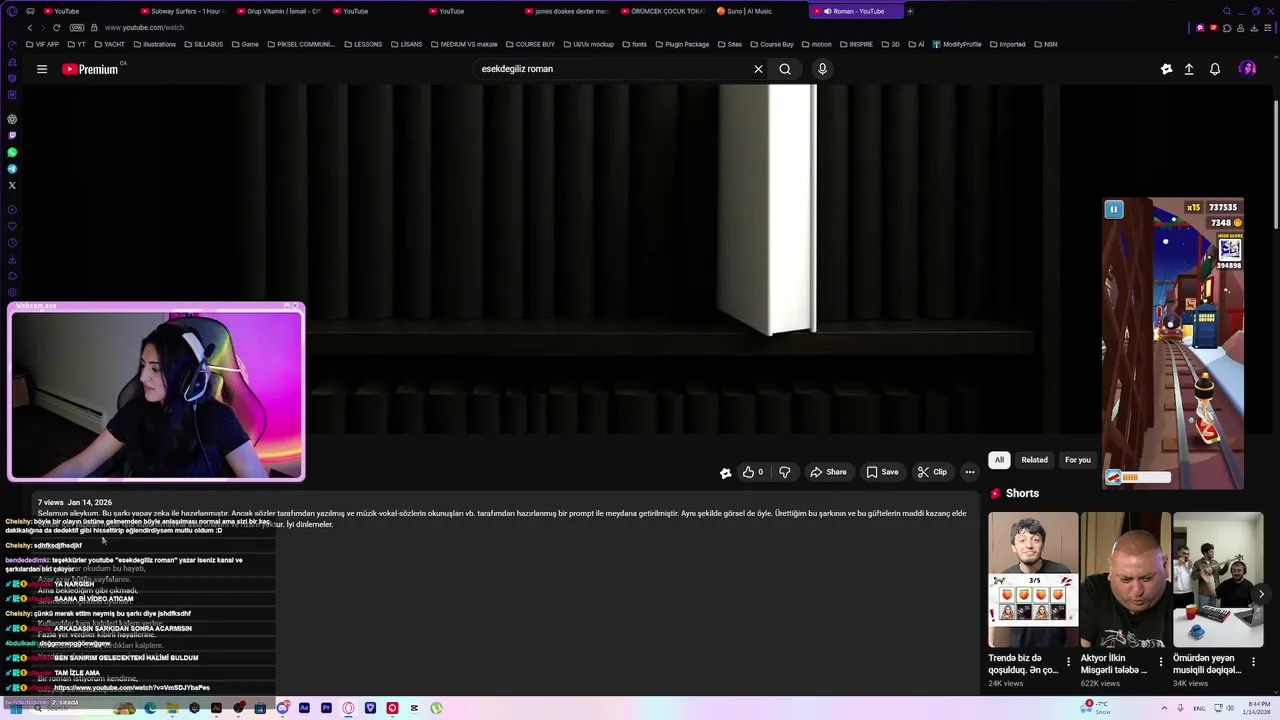Open Telegram in the Opera sidebar
This screenshot has width=1280, height=720.
[12, 169]
